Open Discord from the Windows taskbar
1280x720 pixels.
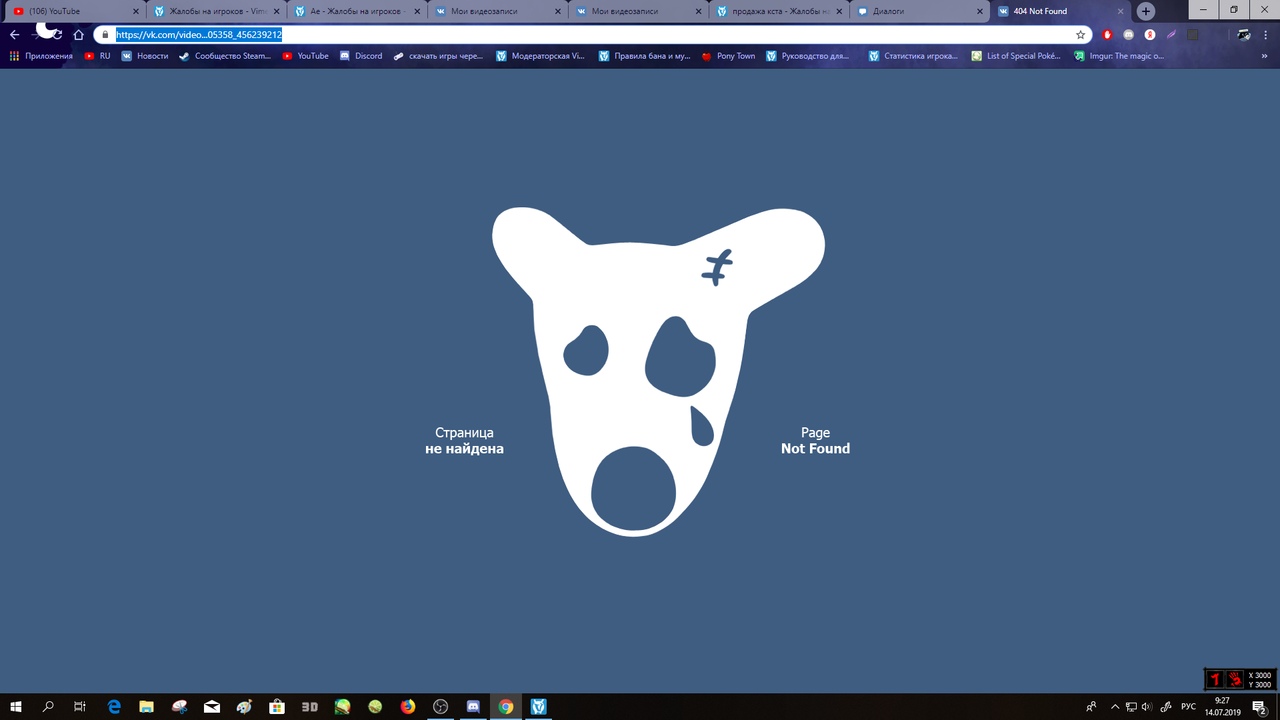(x=473, y=707)
